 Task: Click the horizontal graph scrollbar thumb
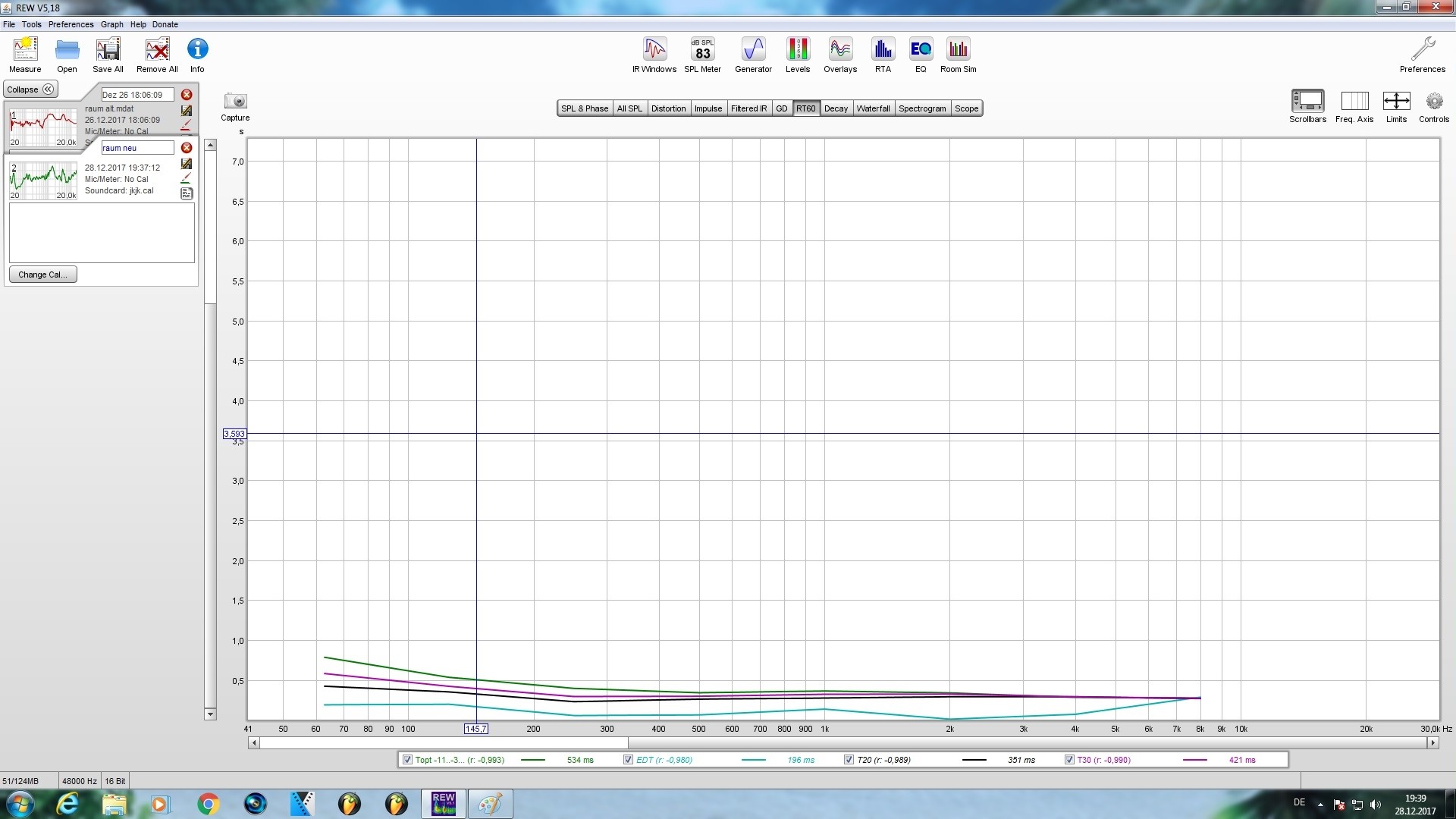[444, 743]
